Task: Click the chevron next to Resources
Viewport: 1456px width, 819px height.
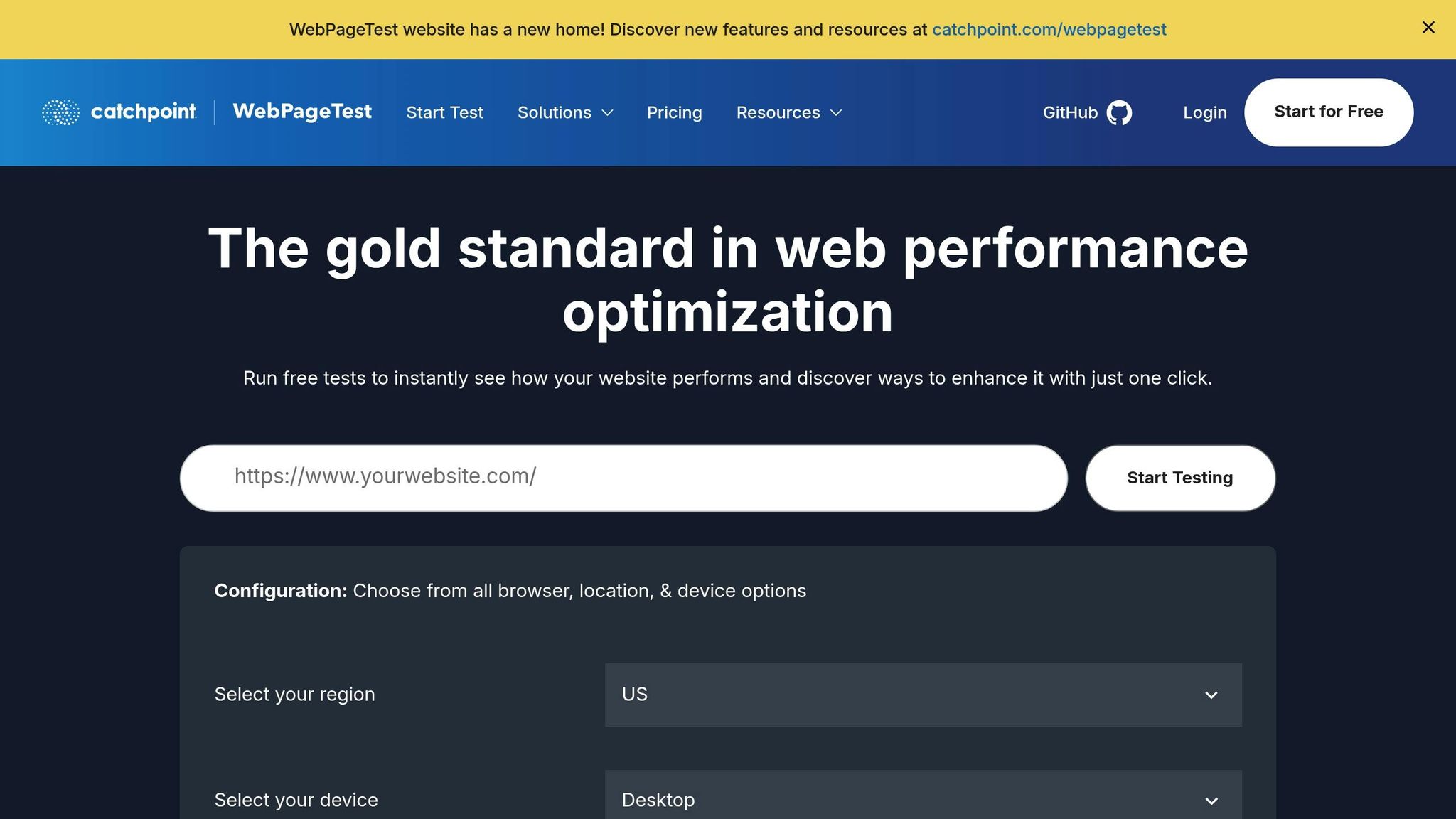Action: coord(835,113)
